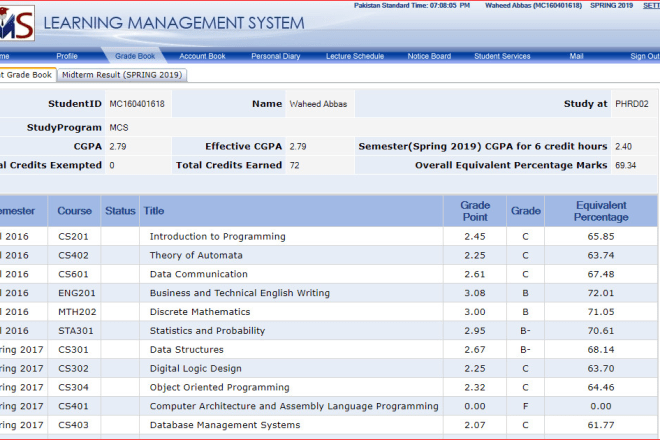This screenshot has height=440, width=660.
Task: Click the Object Oriented Programming title
Action: [220, 388]
